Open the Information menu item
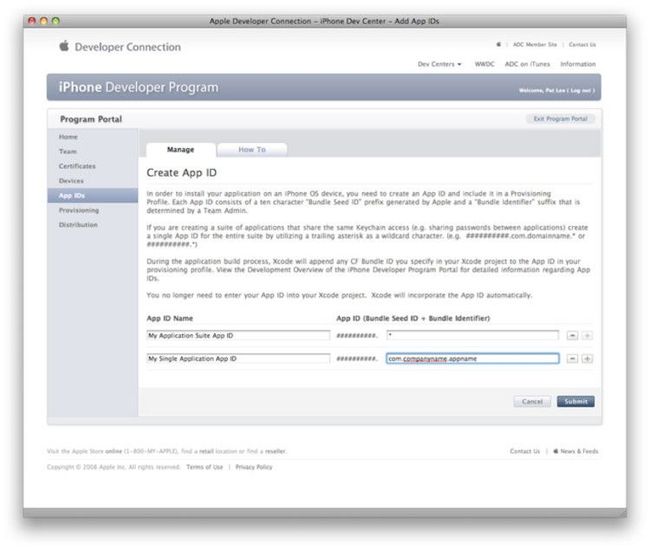The height and width of the screenshot is (549, 650). 578,64
